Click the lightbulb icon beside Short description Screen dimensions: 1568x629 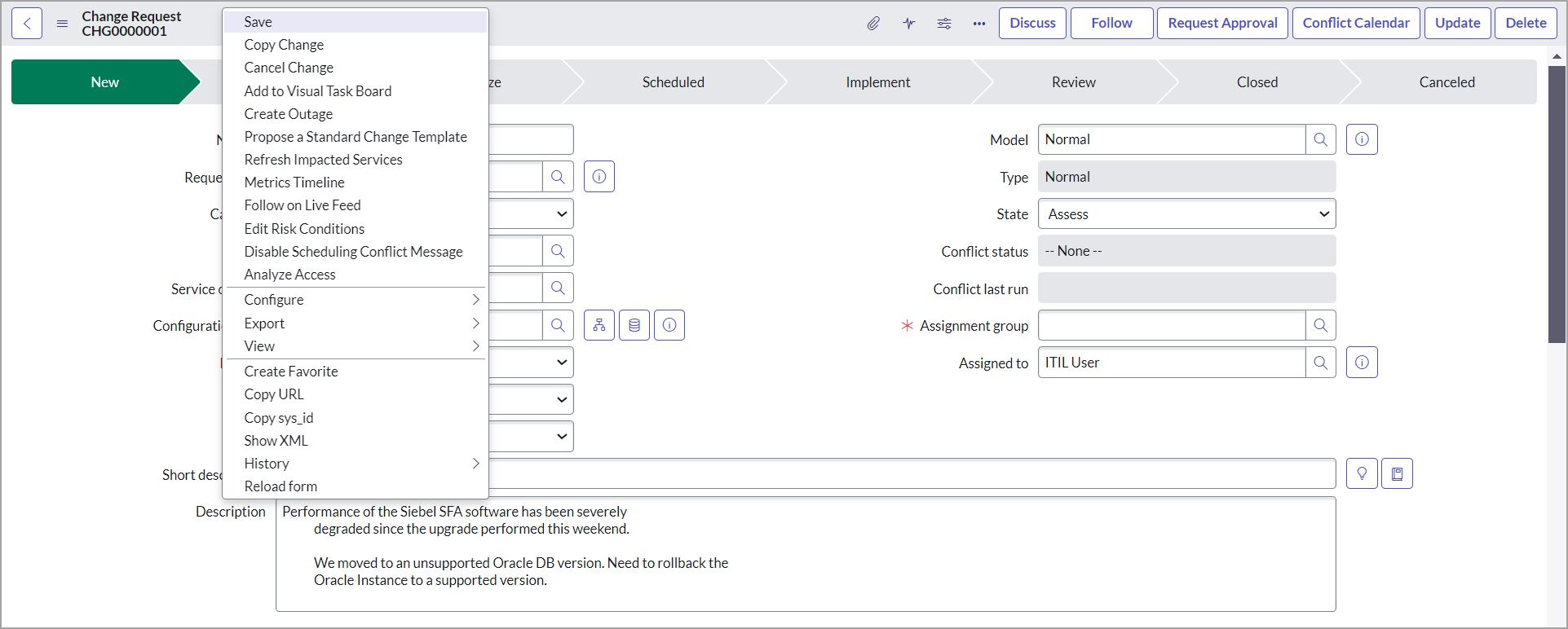[1362, 473]
